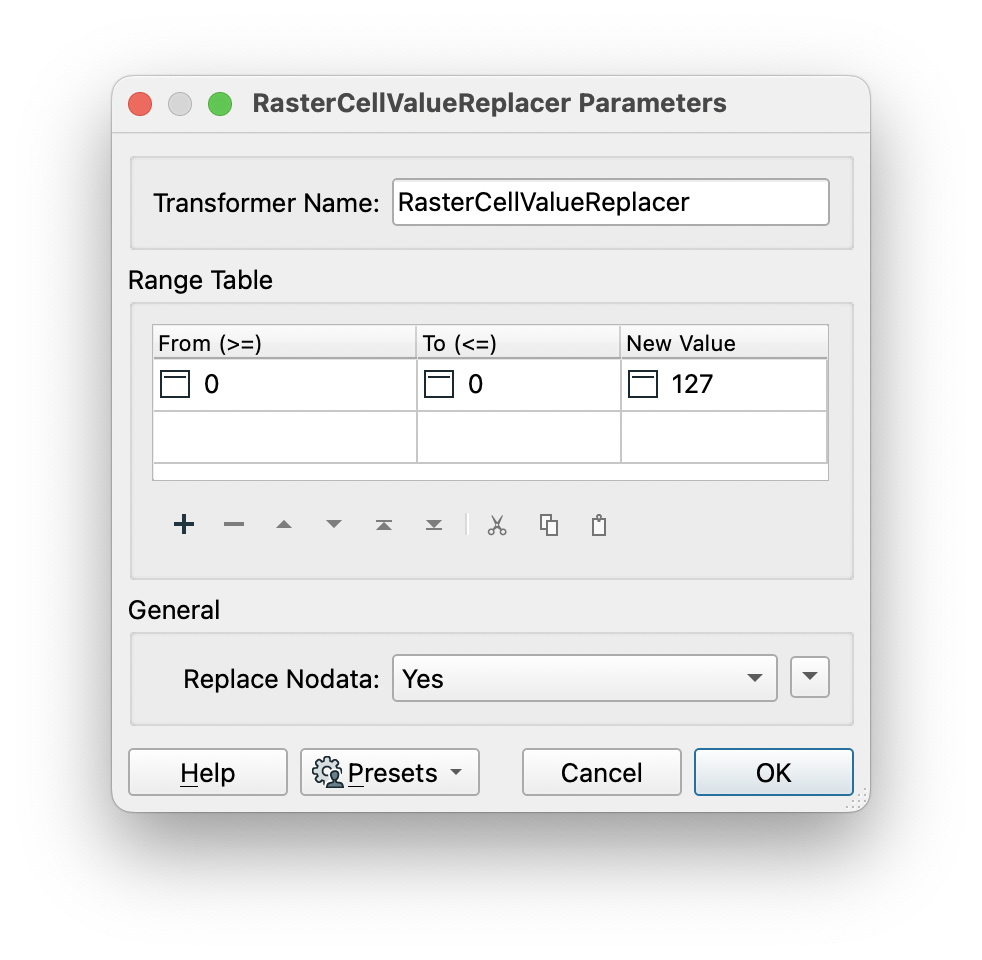Move the selected row to the bottom
Viewport: 982px width, 960px height.
(x=433, y=524)
